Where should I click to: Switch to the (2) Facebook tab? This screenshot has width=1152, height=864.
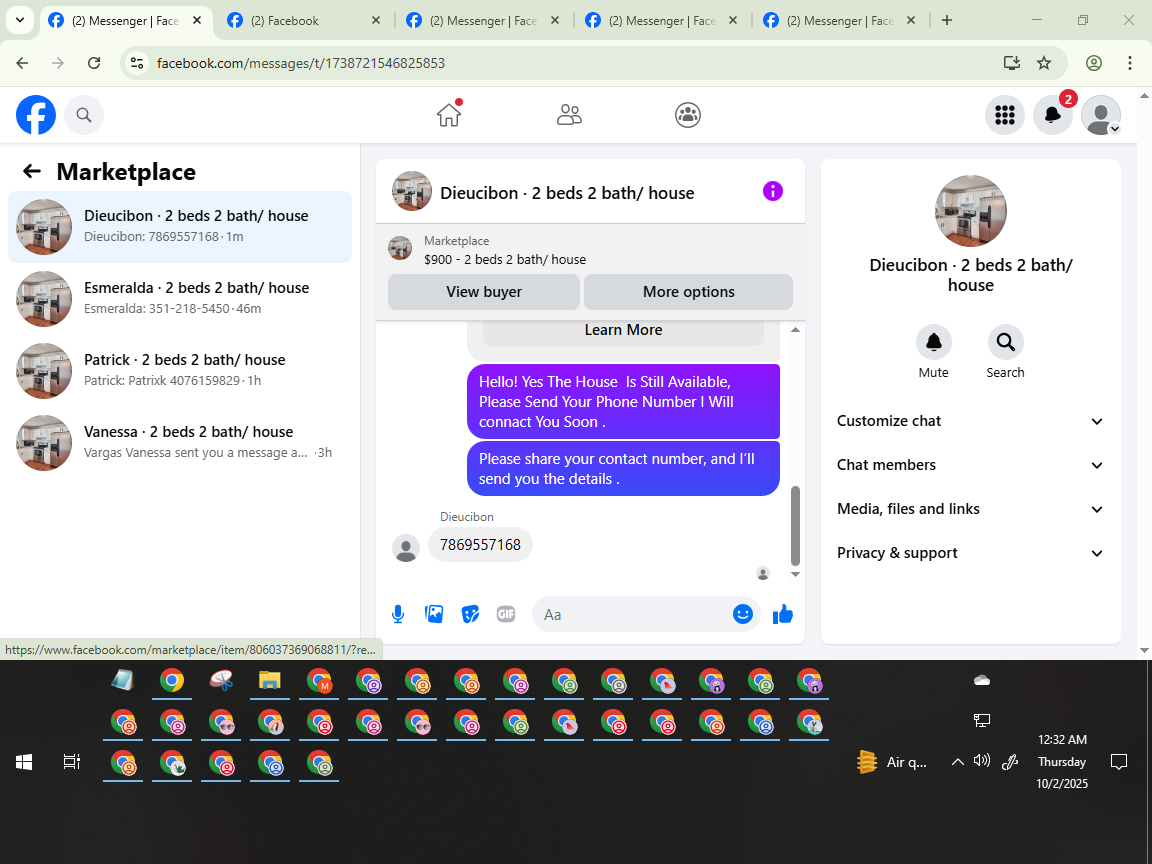coord(304,21)
